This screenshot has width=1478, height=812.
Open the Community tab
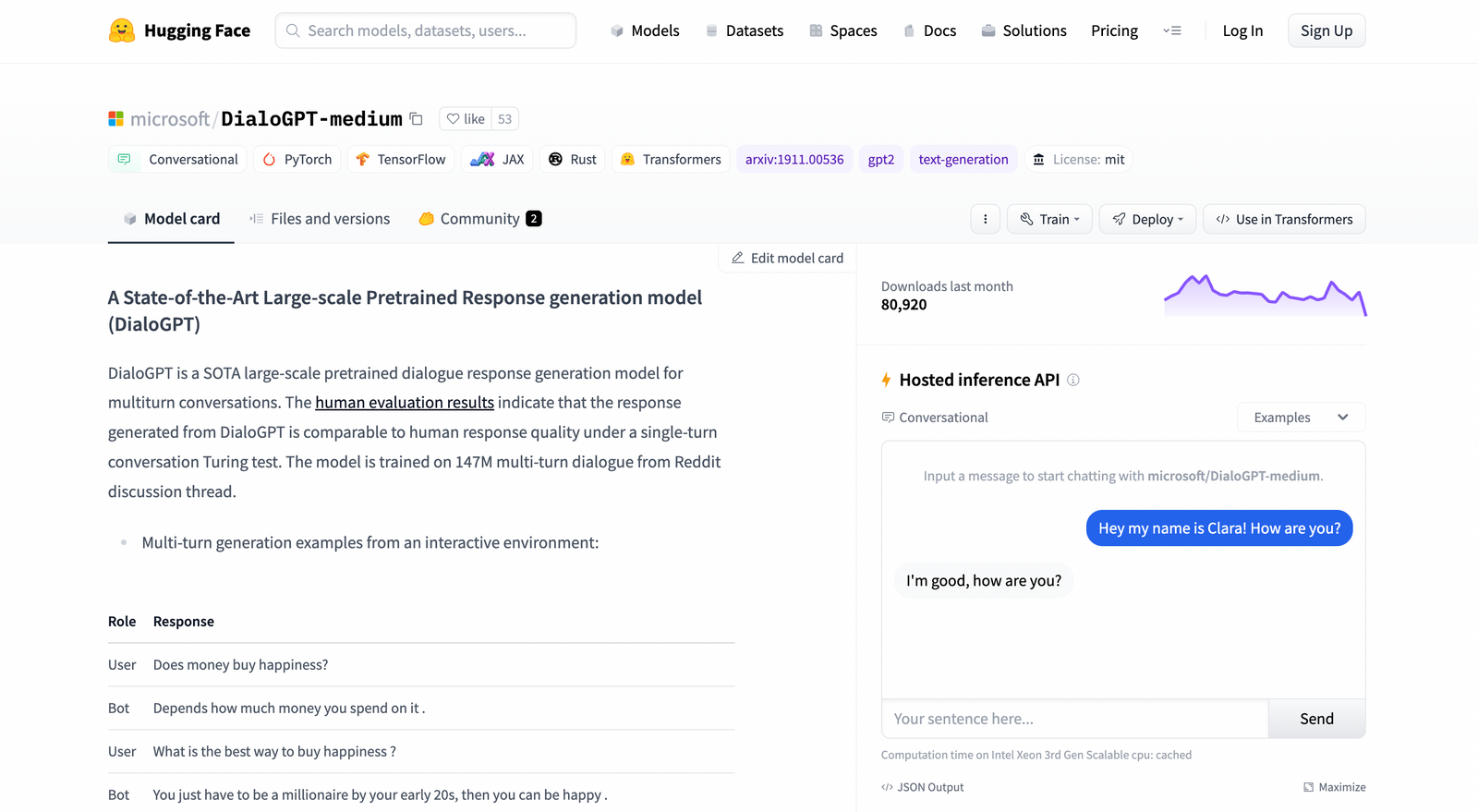point(479,219)
